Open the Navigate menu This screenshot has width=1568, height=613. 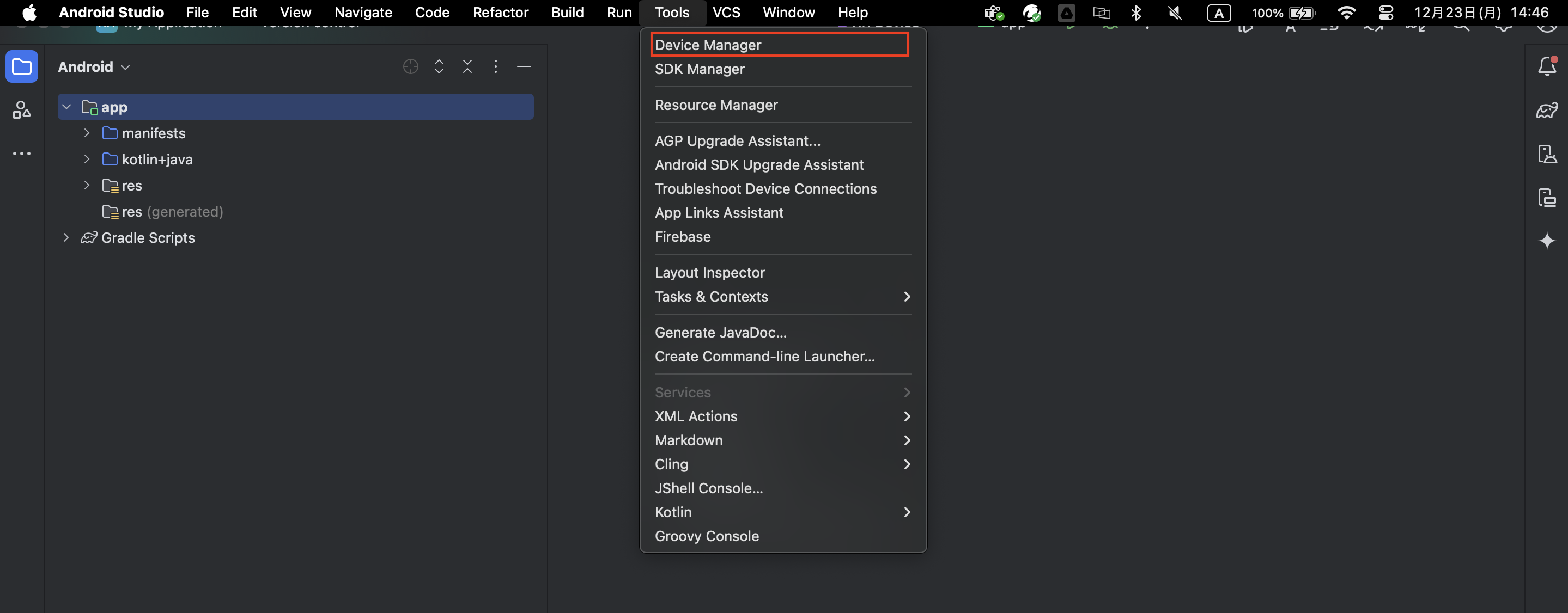click(x=363, y=12)
